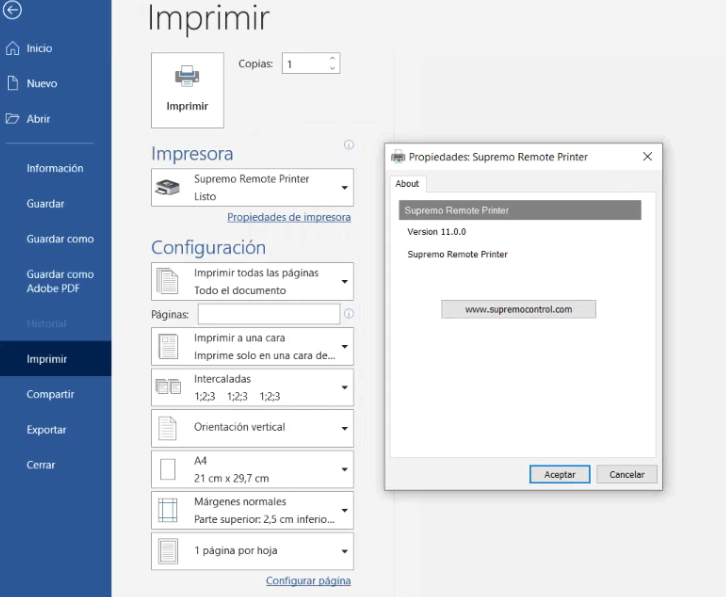The width and height of the screenshot is (726, 597).
Task: Switch to the About tab in the dialog
Action: pyautogui.click(x=407, y=184)
